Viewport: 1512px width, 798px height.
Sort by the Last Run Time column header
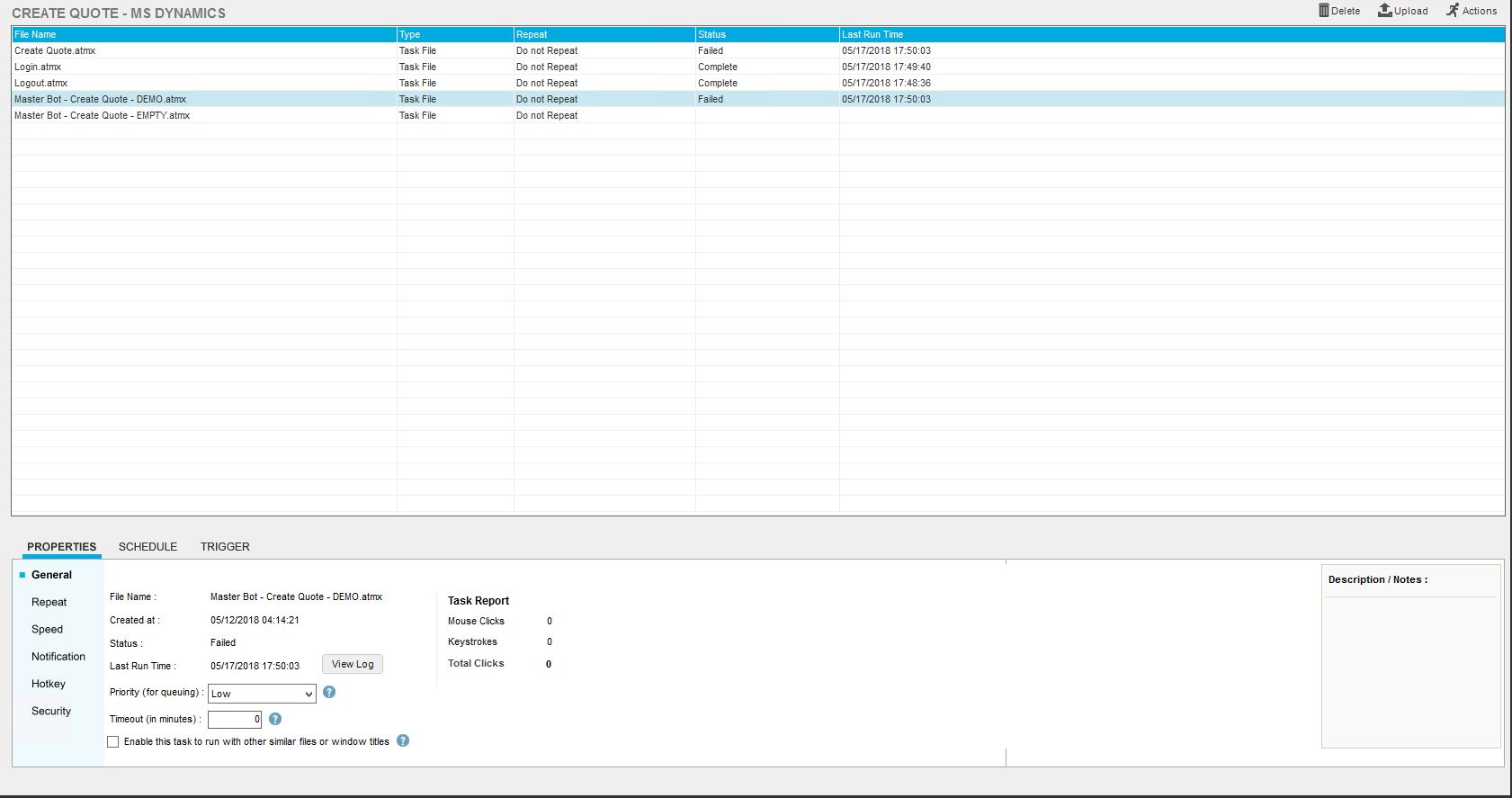pyautogui.click(x=1172, y=34)
